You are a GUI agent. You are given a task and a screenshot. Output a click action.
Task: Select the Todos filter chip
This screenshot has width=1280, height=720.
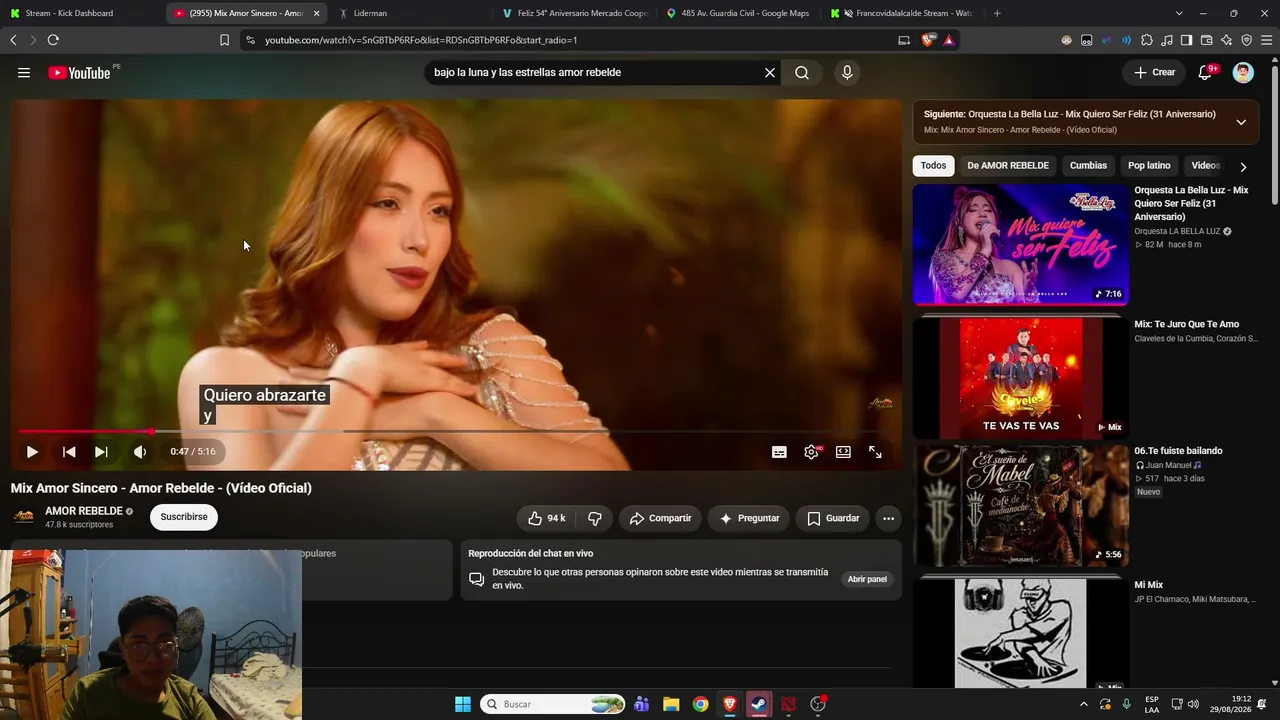tap(933, 166)
